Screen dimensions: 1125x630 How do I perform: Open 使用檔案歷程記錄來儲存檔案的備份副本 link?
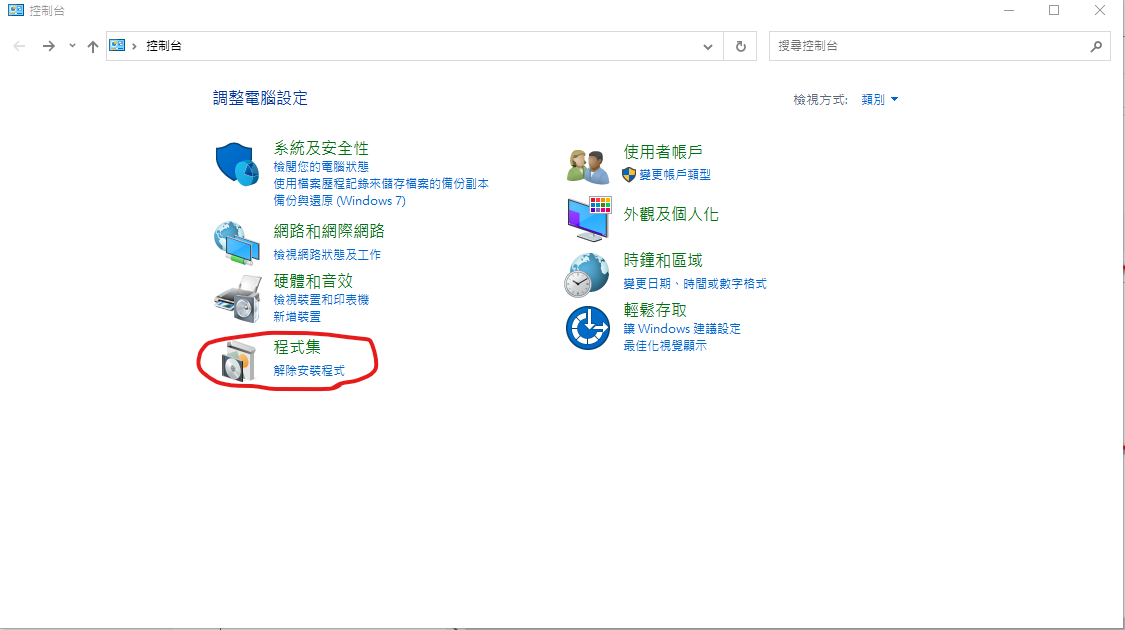(381, 184)
